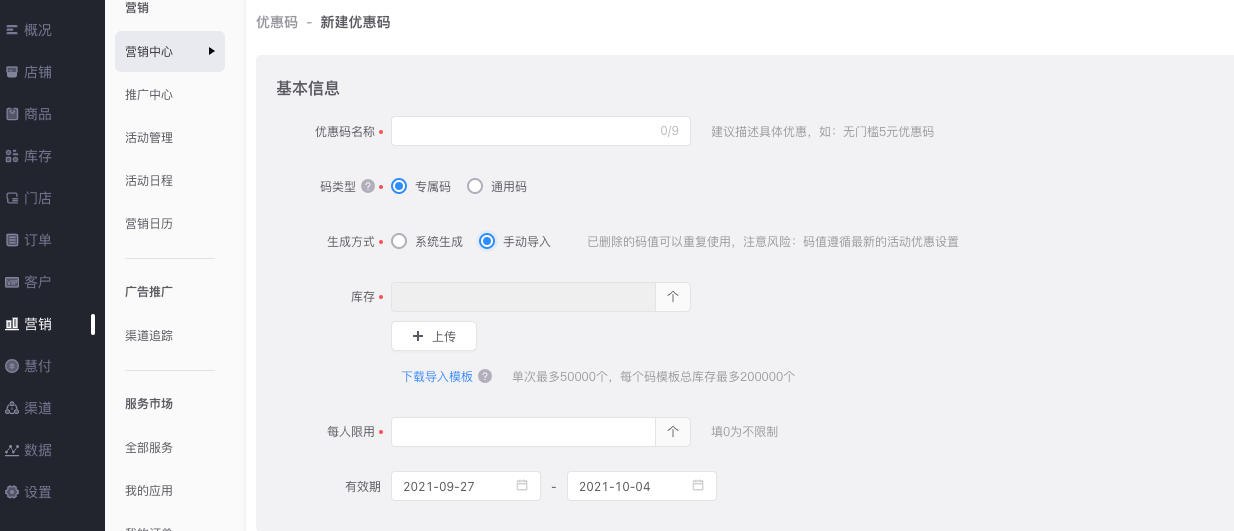Screen dimensions: 1234x531
Task: Click help icon beside 下载导入模板
Action: tap(485, 377)
